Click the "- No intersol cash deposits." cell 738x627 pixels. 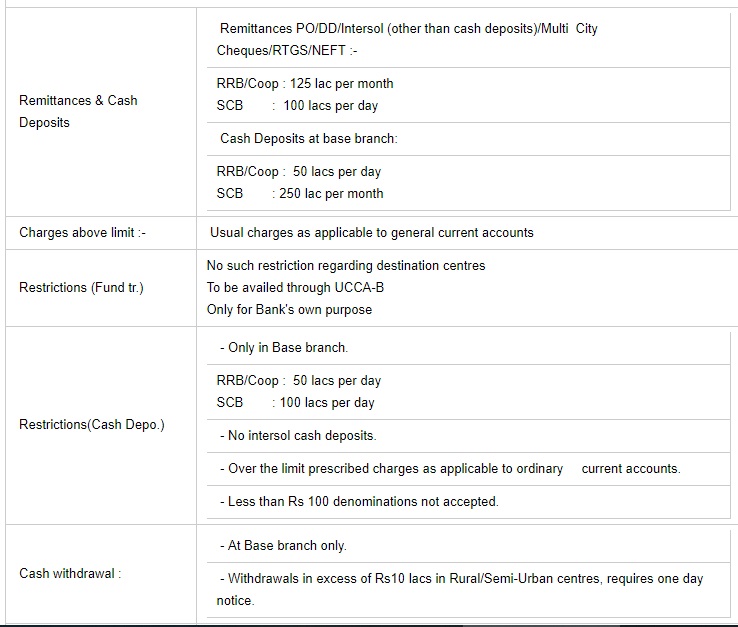(298, 436)
